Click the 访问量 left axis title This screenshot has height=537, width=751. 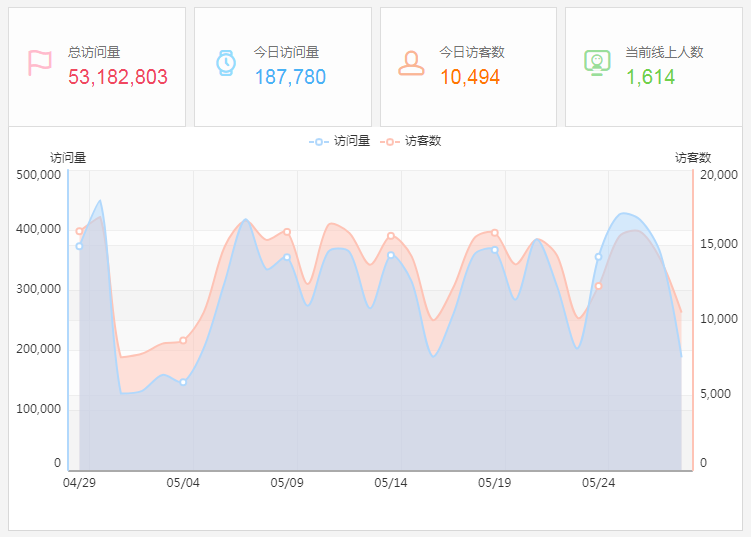pos(68,158)
